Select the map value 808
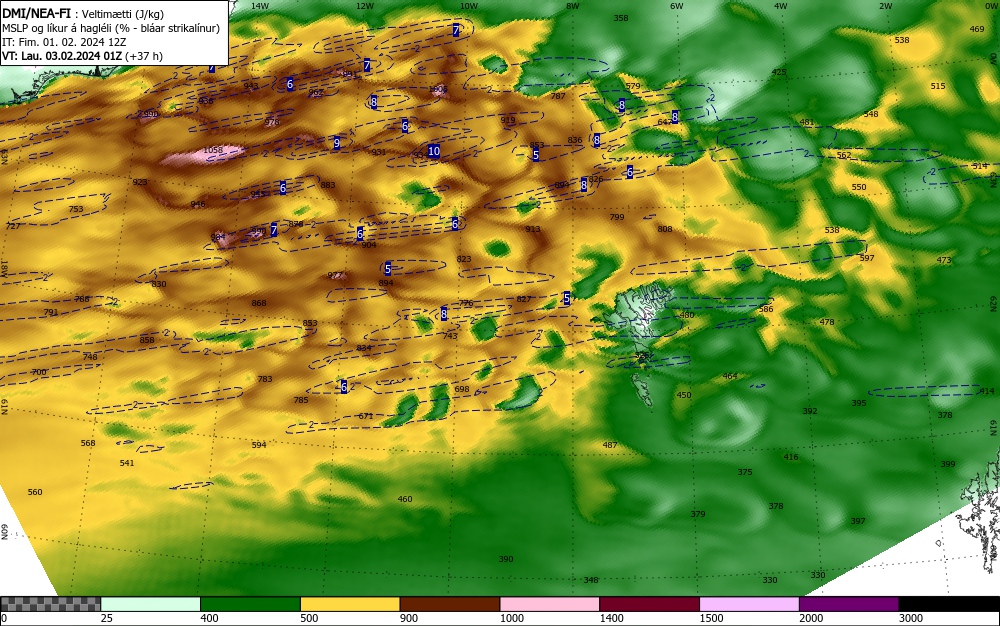 (665, 229)
